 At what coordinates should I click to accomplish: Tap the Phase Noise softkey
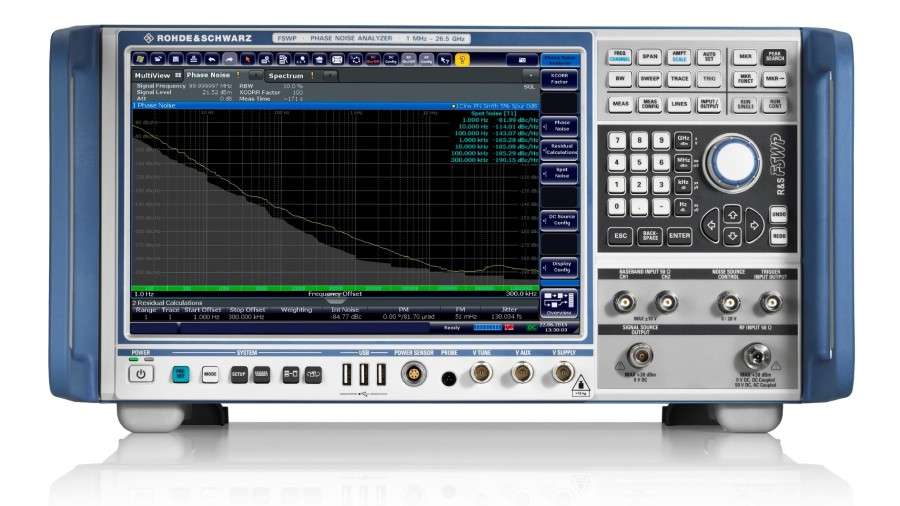559,126
